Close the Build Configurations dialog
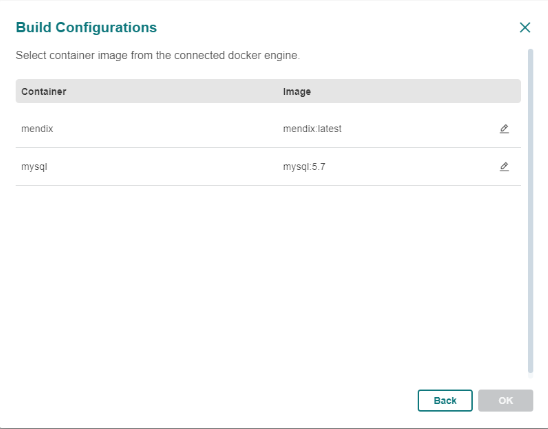Viewport: 548px width, 429px height. point(525,28)
